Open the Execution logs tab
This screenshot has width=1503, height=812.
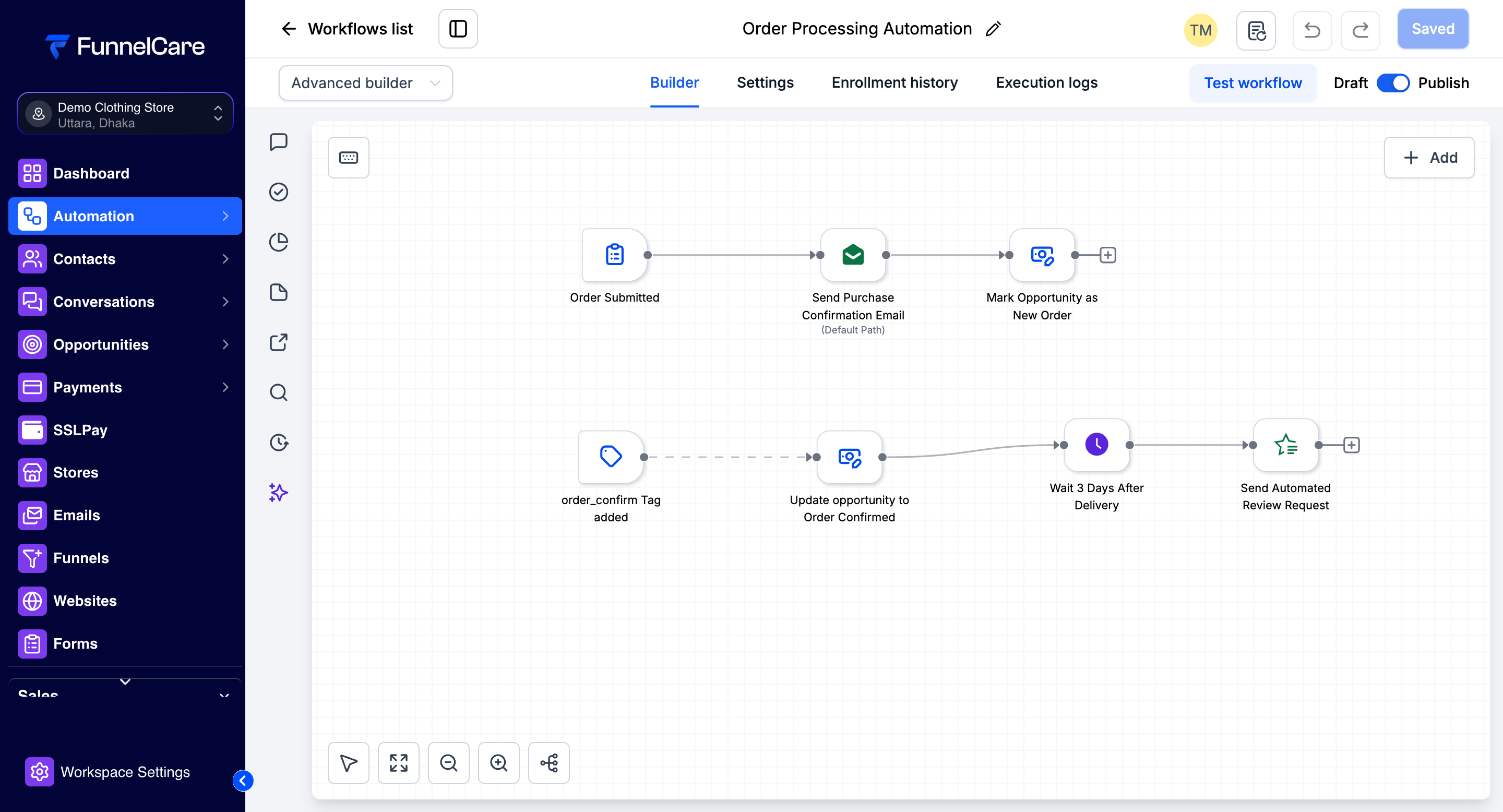[x=1047, y=83]
